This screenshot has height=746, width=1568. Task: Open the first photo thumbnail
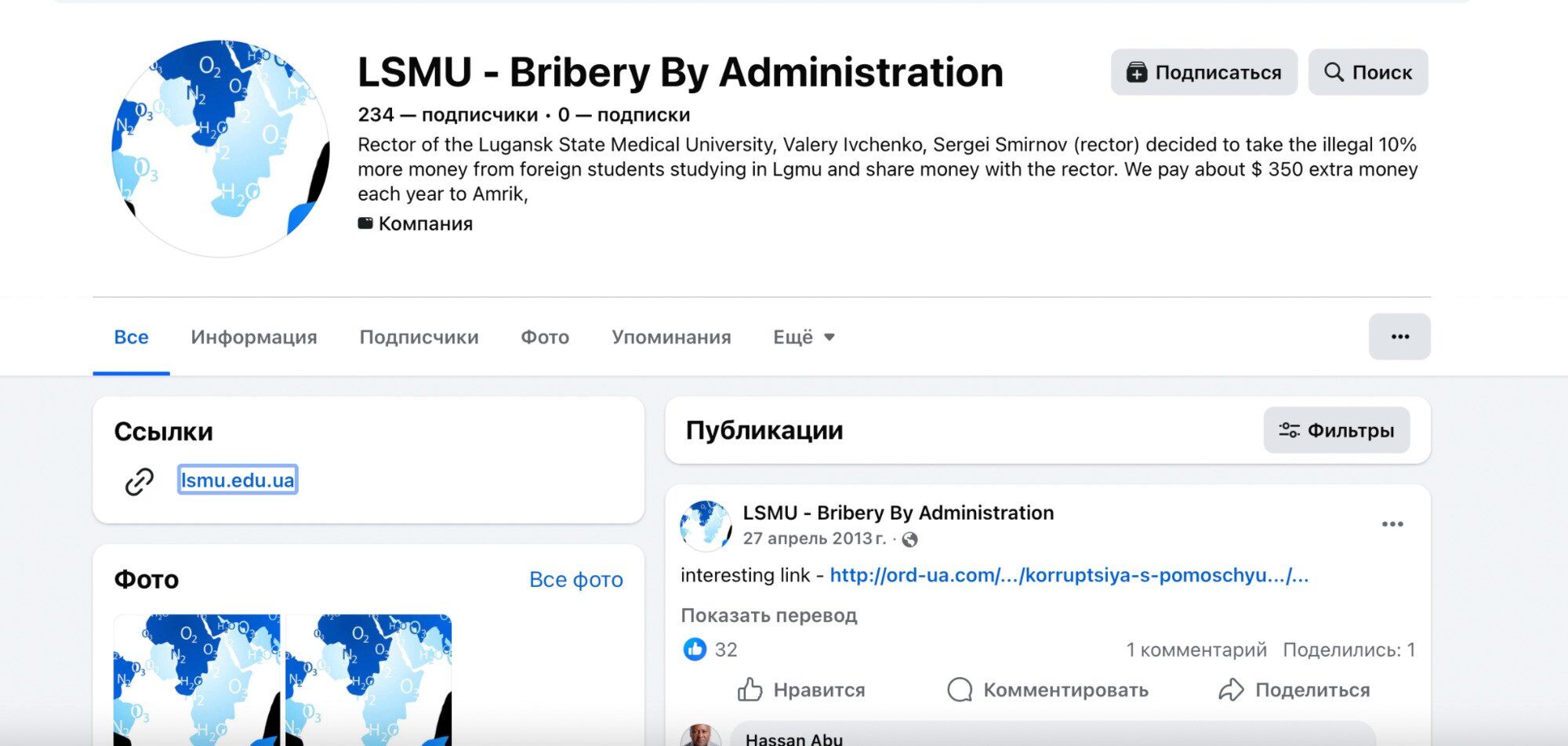click(197, 680)
